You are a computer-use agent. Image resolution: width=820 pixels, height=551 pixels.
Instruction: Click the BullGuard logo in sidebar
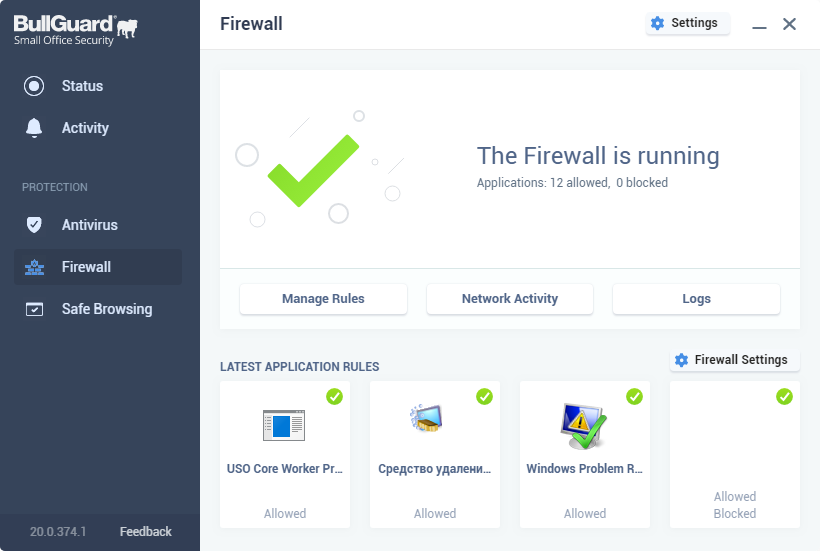click(75, 26)
